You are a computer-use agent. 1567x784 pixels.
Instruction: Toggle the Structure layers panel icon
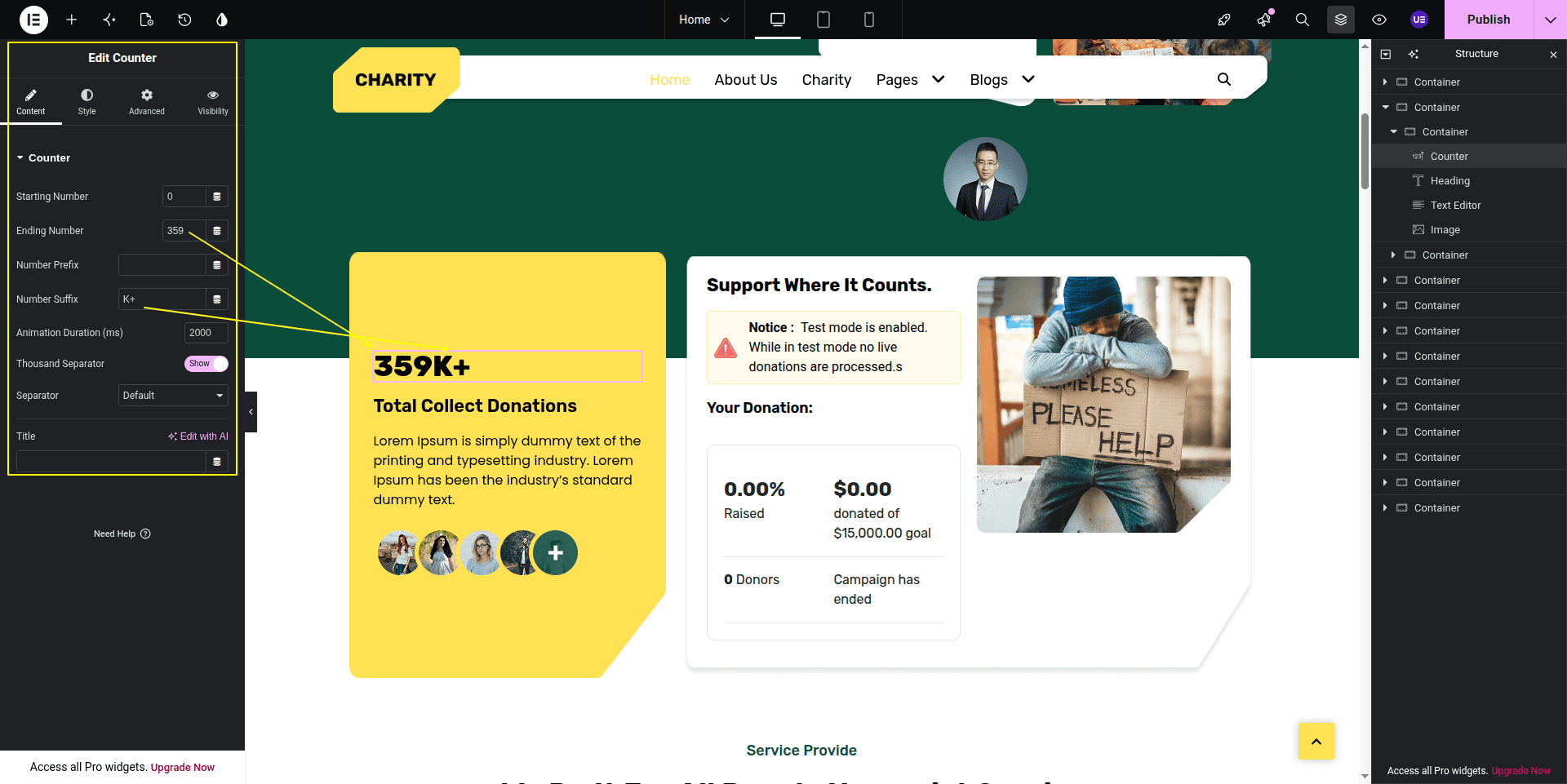click(x=1341, y=20)
